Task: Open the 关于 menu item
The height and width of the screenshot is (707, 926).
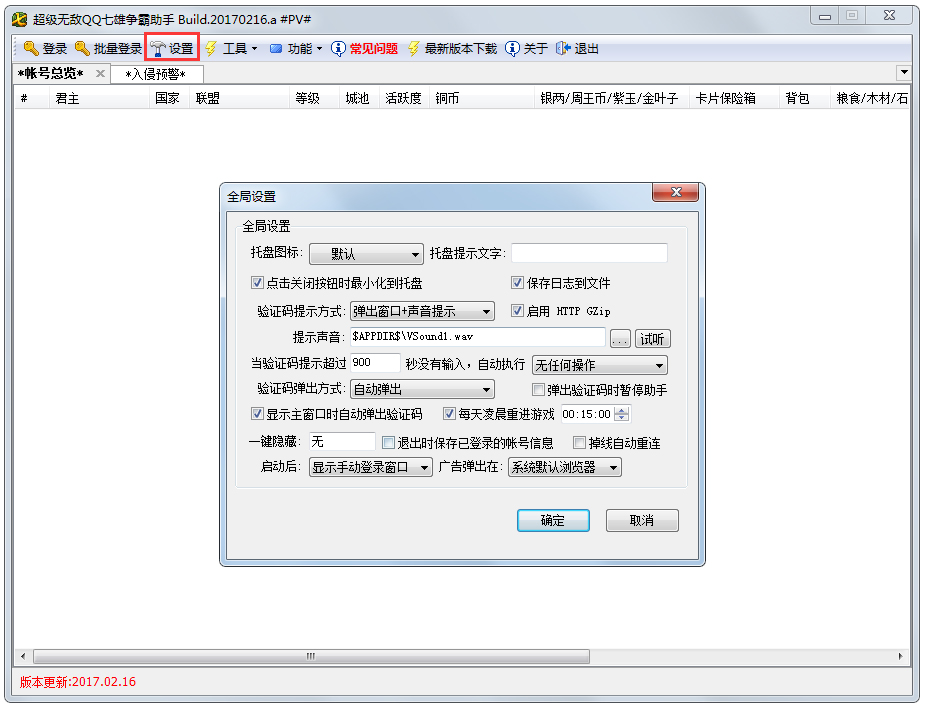Action: [x=512, y=48]
